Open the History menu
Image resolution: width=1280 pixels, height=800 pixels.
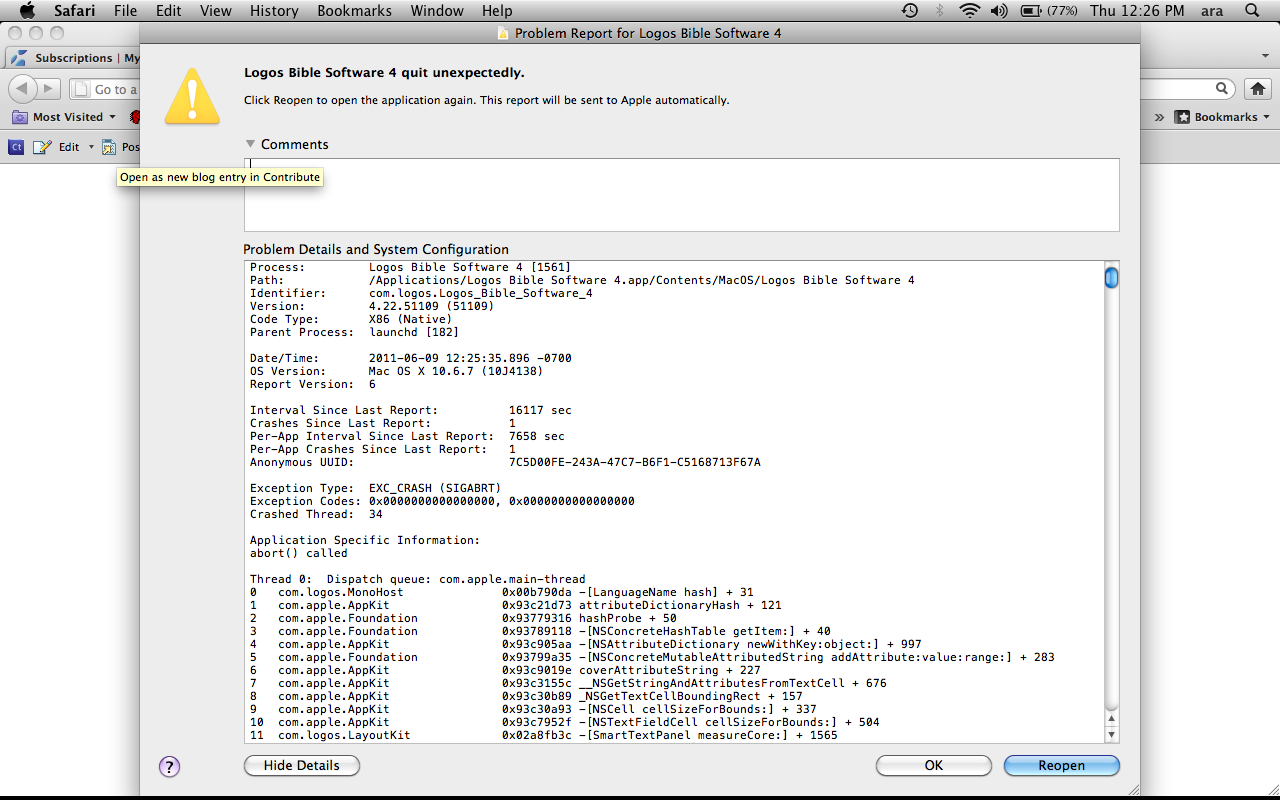pos(274,11)
